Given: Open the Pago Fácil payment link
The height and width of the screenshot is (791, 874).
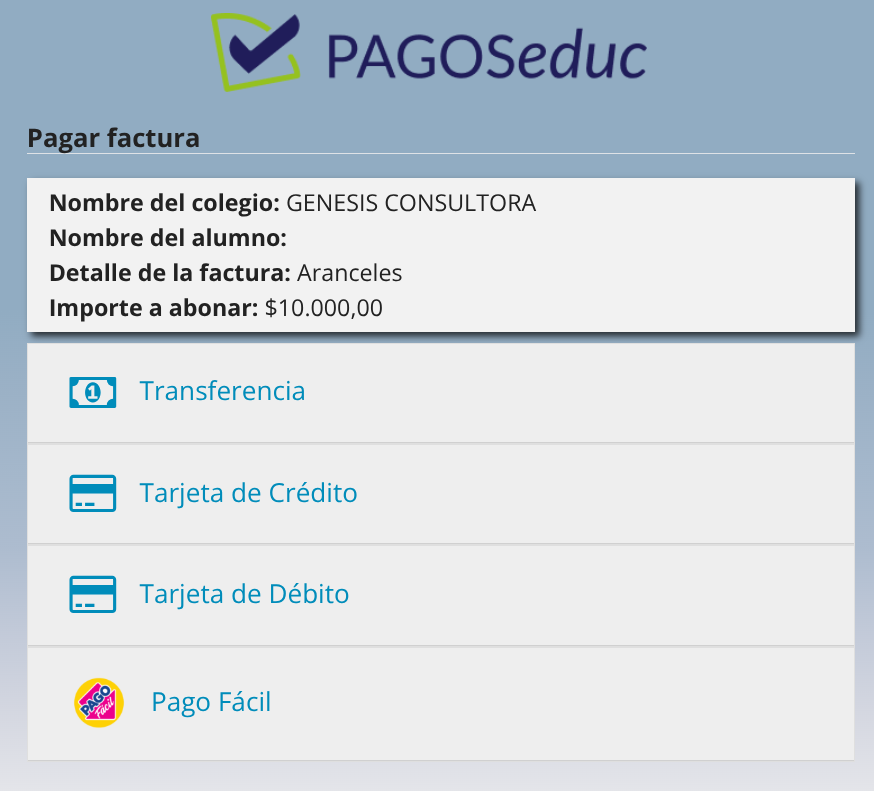Looking at the screenshot, I should [x=211, y=702].
